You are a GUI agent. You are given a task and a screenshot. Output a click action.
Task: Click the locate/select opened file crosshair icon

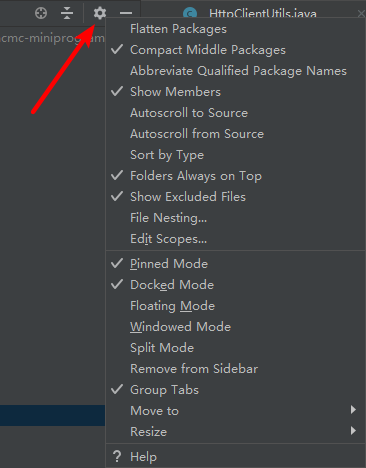pyautogui.click(x=41, y=13)
